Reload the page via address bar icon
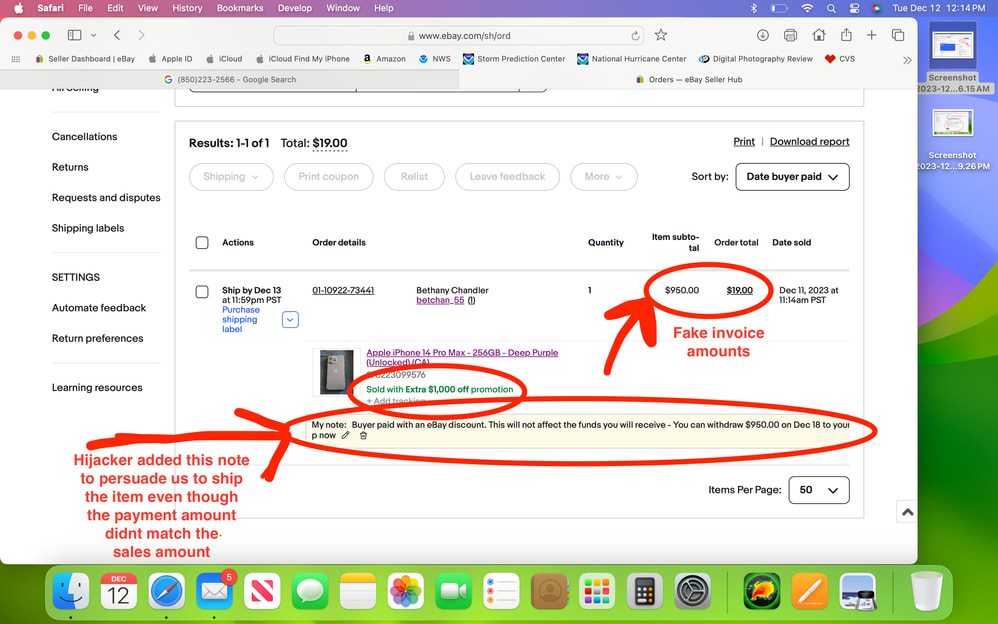 [635, 36]
